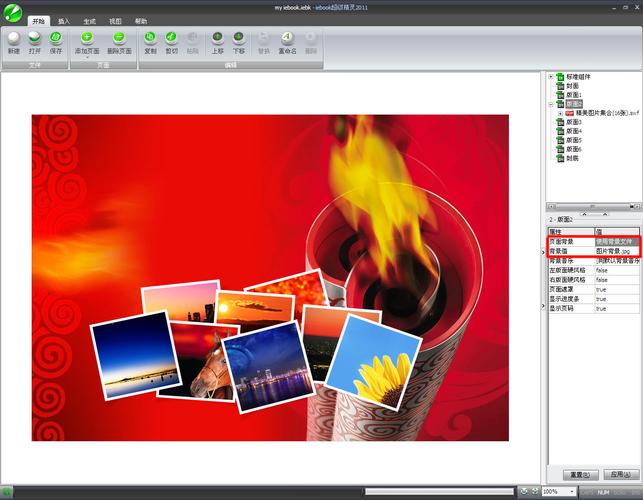Click the 剪切 (Cut) icon
The width and height of the screenshot is (643, 500).
tap(171, 39)
